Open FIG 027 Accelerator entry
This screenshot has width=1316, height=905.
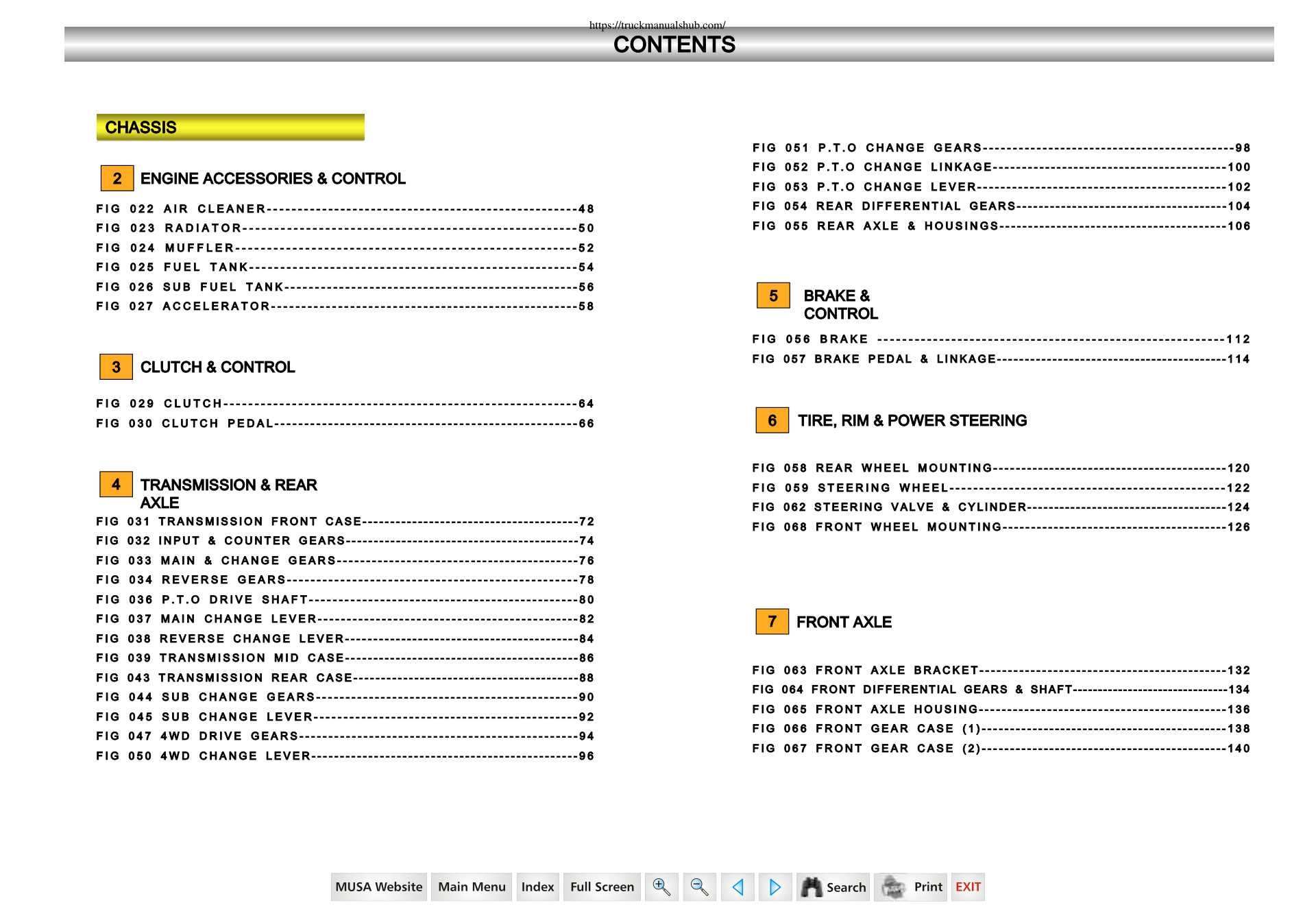coord(345,306)
